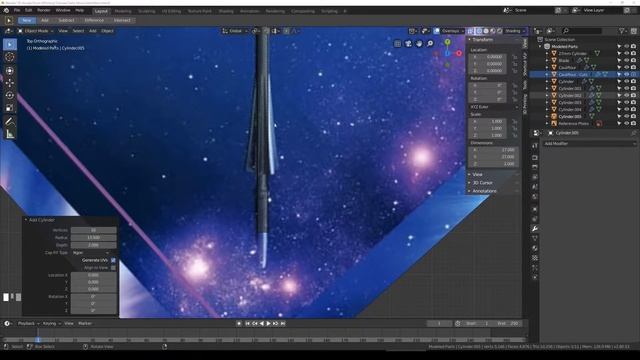Toggle visibility of Reference Photo item
The image size is (640, 360).
pos(627,123)
